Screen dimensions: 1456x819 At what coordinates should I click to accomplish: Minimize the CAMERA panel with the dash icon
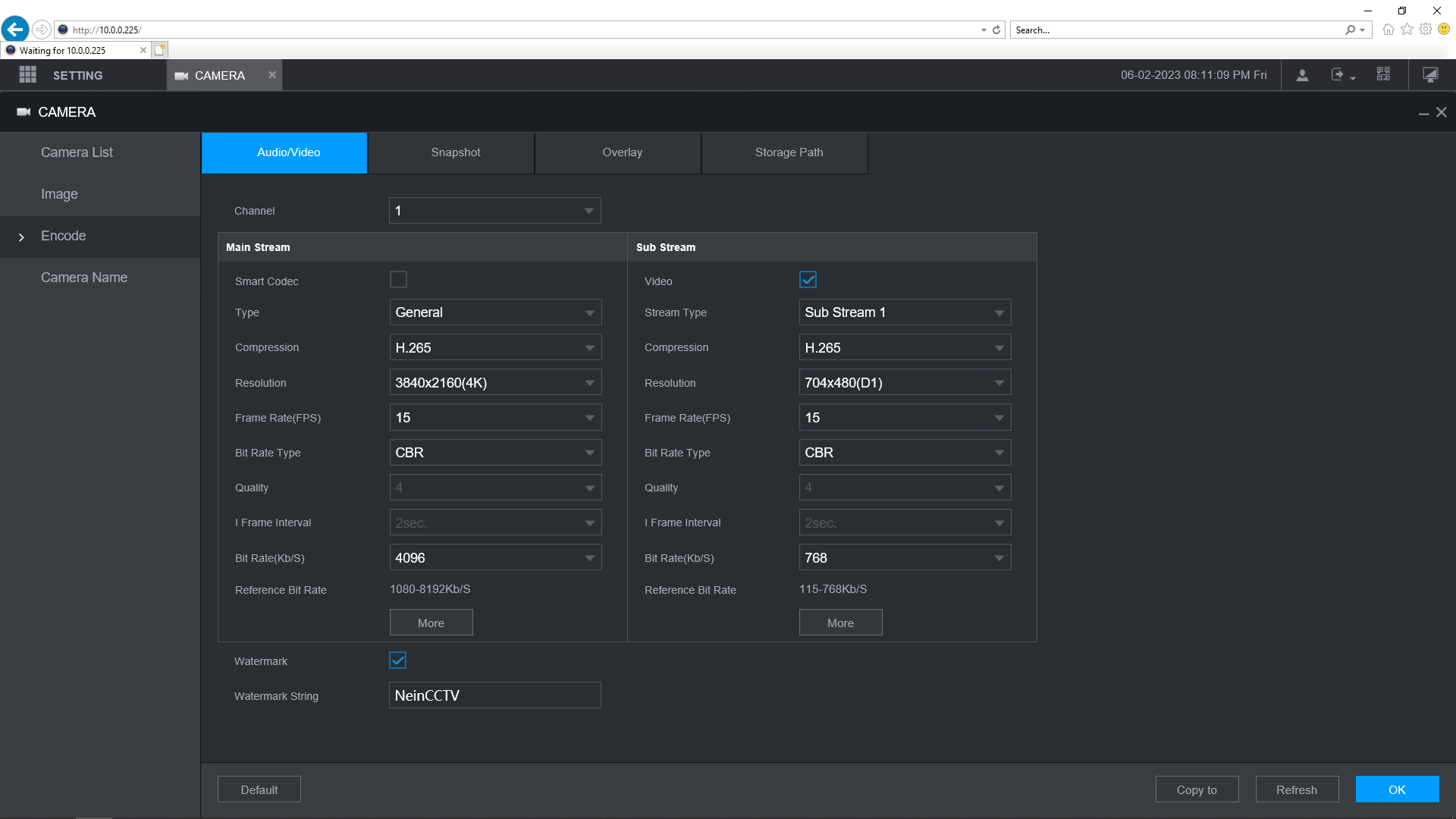tap(1423, 113)
